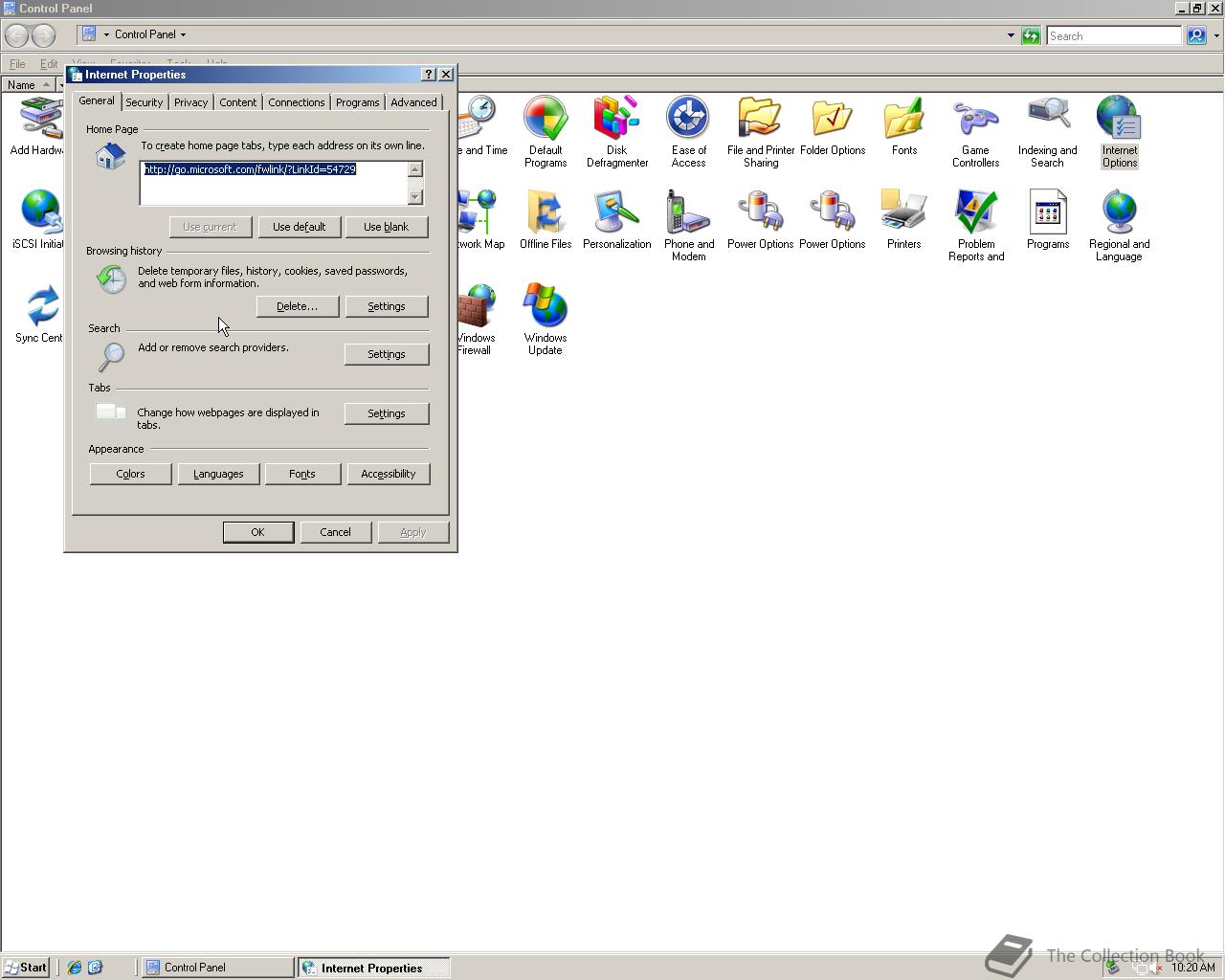This screenshot has width=1225, height=980.
Task: Open Windows Update icon
Action: (546, 319)
